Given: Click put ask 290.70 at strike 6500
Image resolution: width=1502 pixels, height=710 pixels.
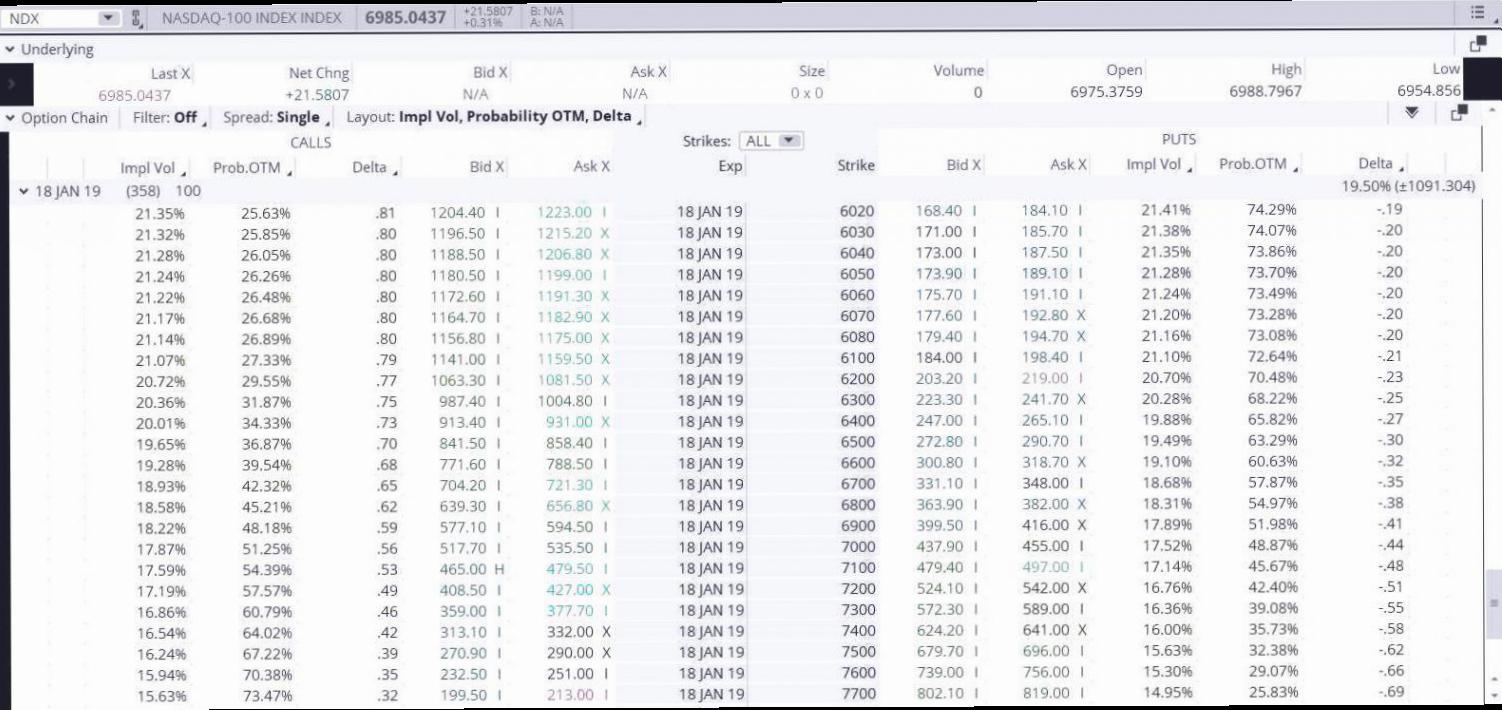Looking at the screenshot, I should (x=1045, y=441).
